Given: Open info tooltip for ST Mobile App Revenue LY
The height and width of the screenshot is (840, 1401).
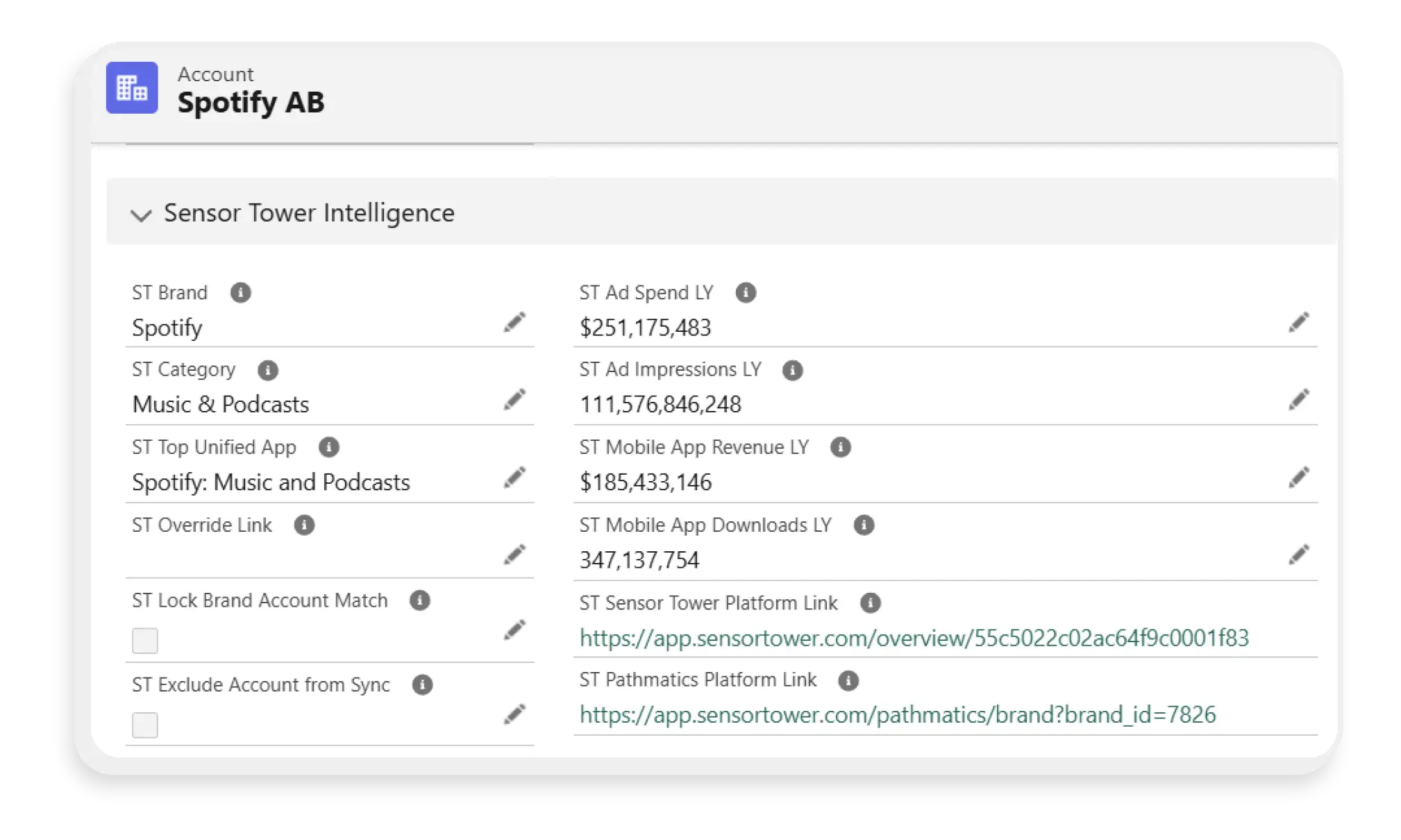Looking at the screenshot, I should tap(841, 447).
